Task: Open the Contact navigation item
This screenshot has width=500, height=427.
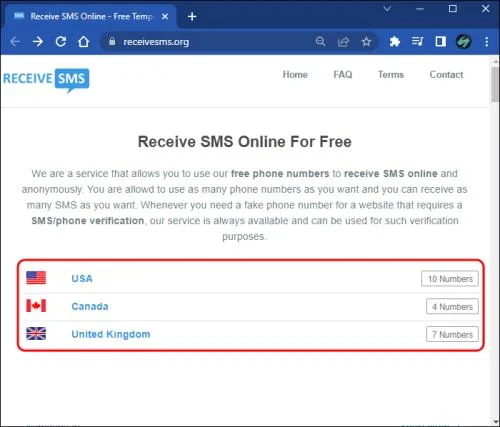Action: [446, 74]
